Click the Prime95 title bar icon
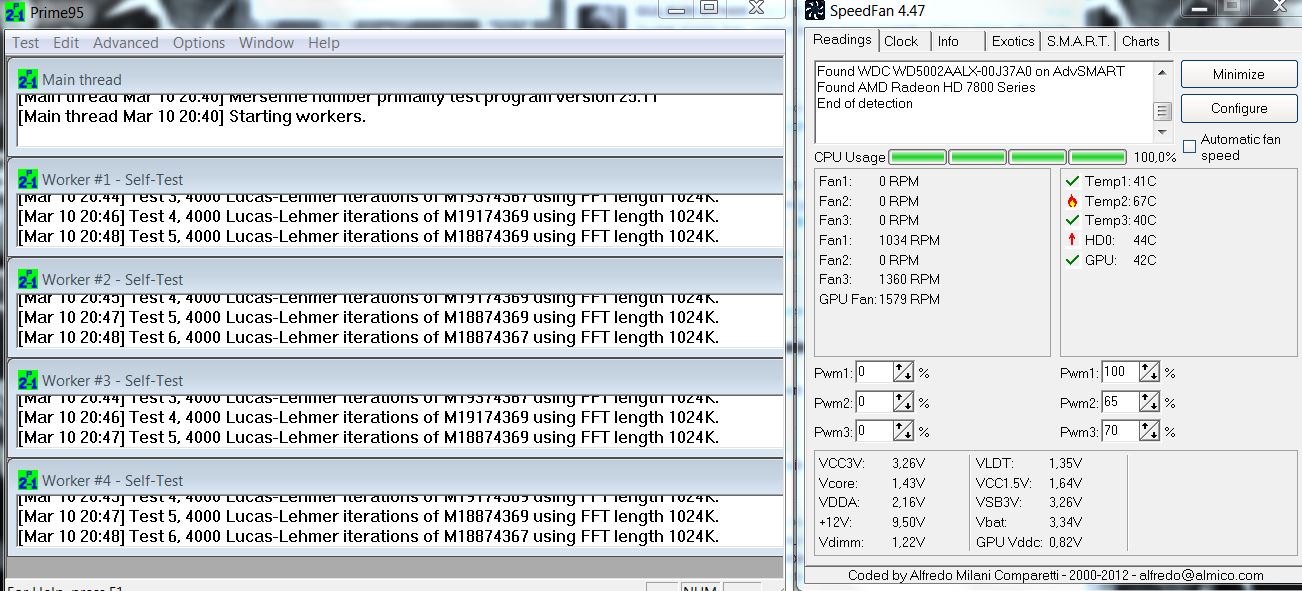The height and width of the screenshot is (591, 1302). [14, 12]
